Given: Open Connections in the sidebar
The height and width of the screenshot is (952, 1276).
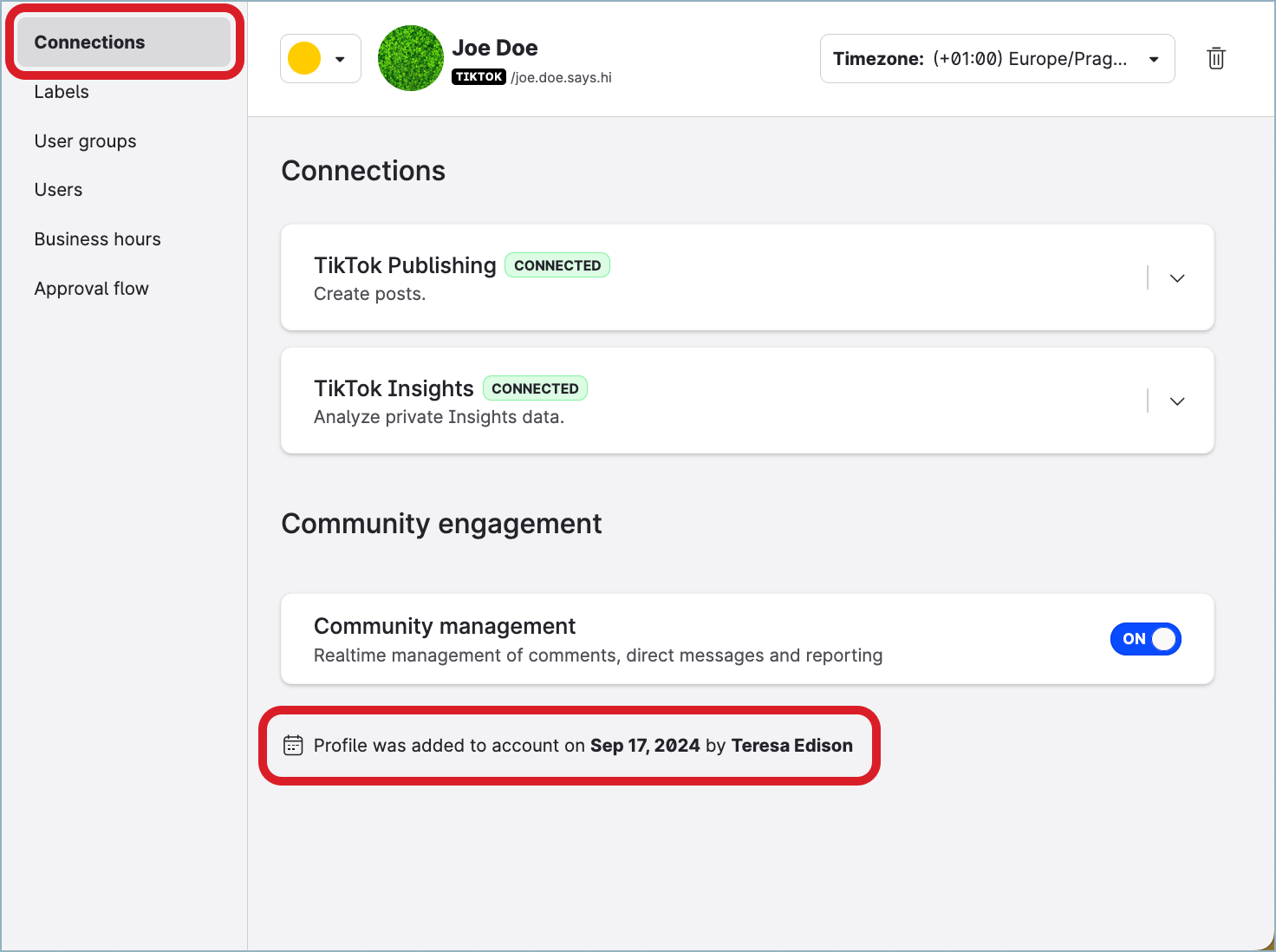Looking at the screenshot, I should tap(90, 42).
